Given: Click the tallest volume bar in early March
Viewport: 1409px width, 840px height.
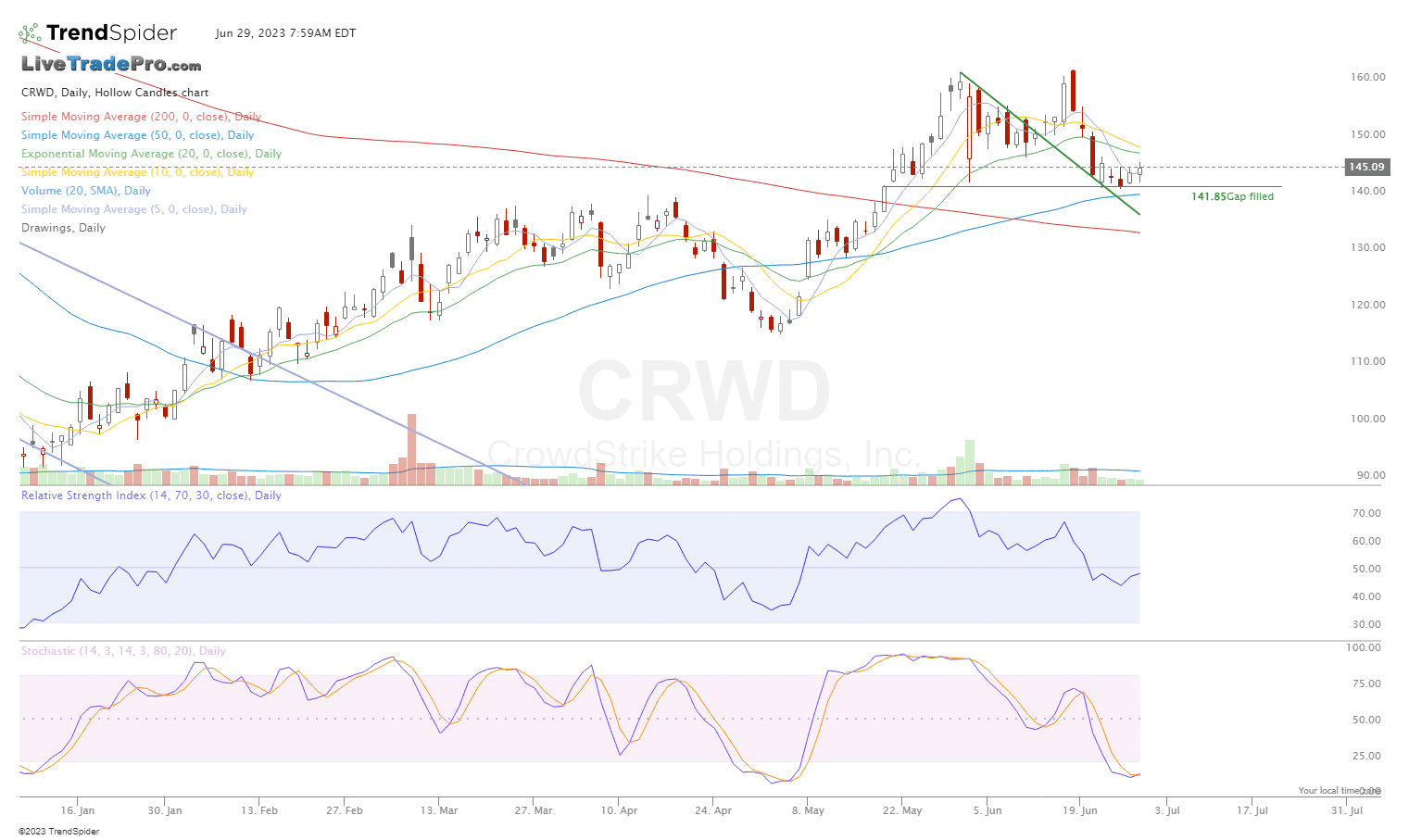Looking at the screenshot, I should (411, 449).
